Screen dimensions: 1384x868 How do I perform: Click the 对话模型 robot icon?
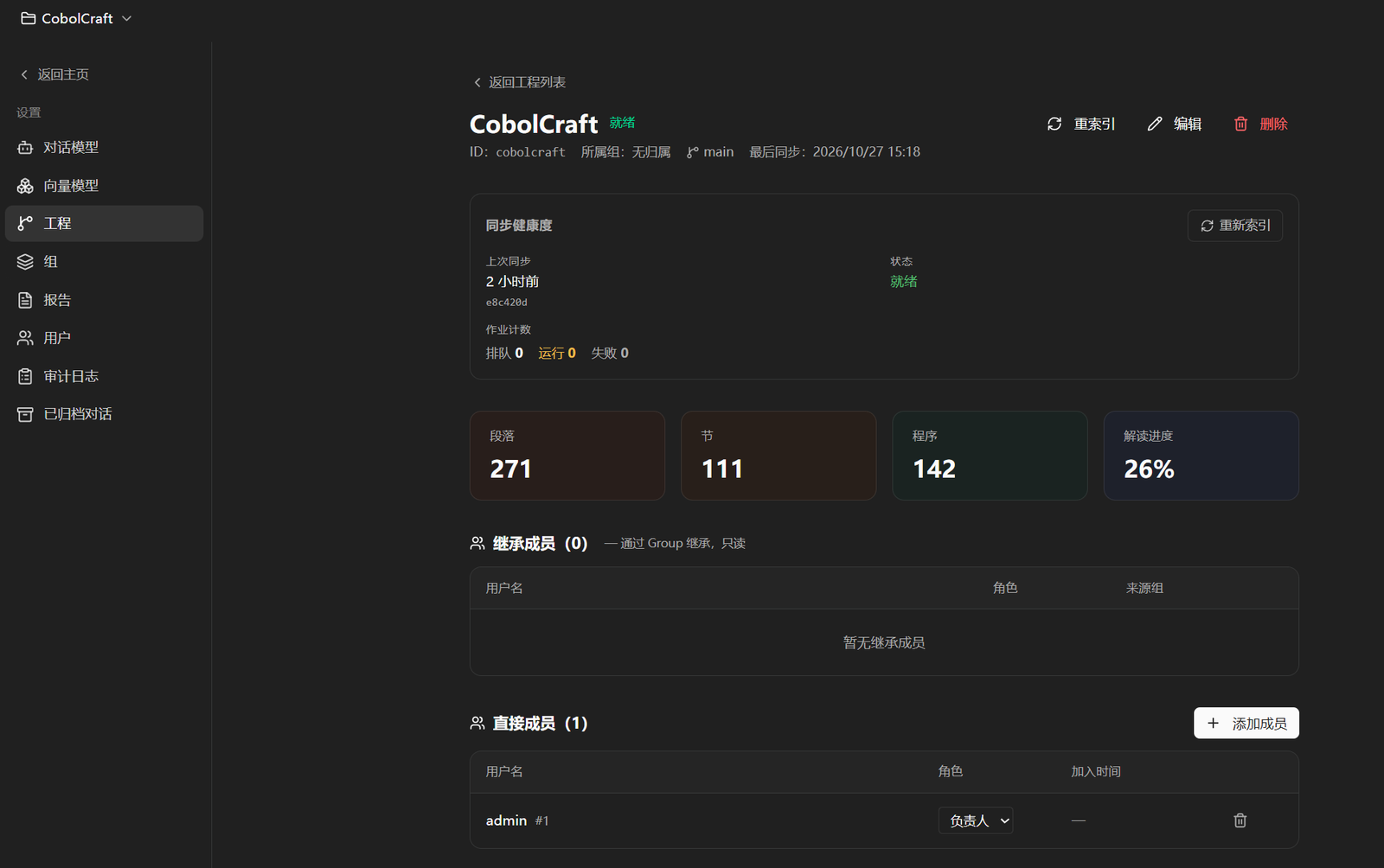[25, 148]
